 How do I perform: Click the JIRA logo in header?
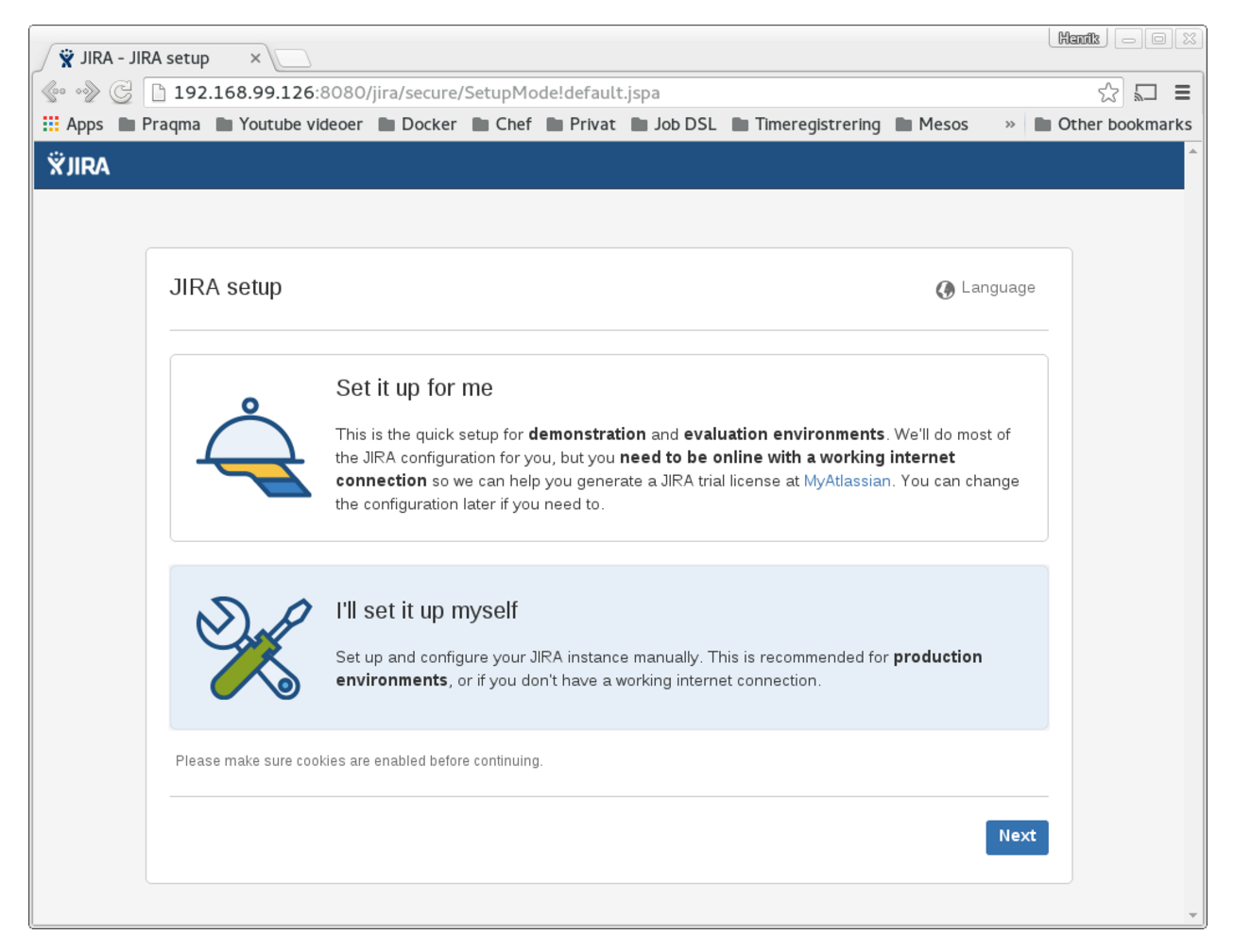coord(78,165)
